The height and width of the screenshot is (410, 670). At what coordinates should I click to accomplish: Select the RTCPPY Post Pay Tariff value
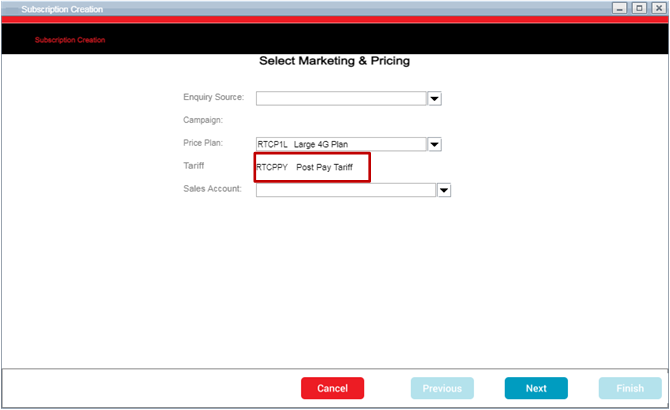coord(304,167)
